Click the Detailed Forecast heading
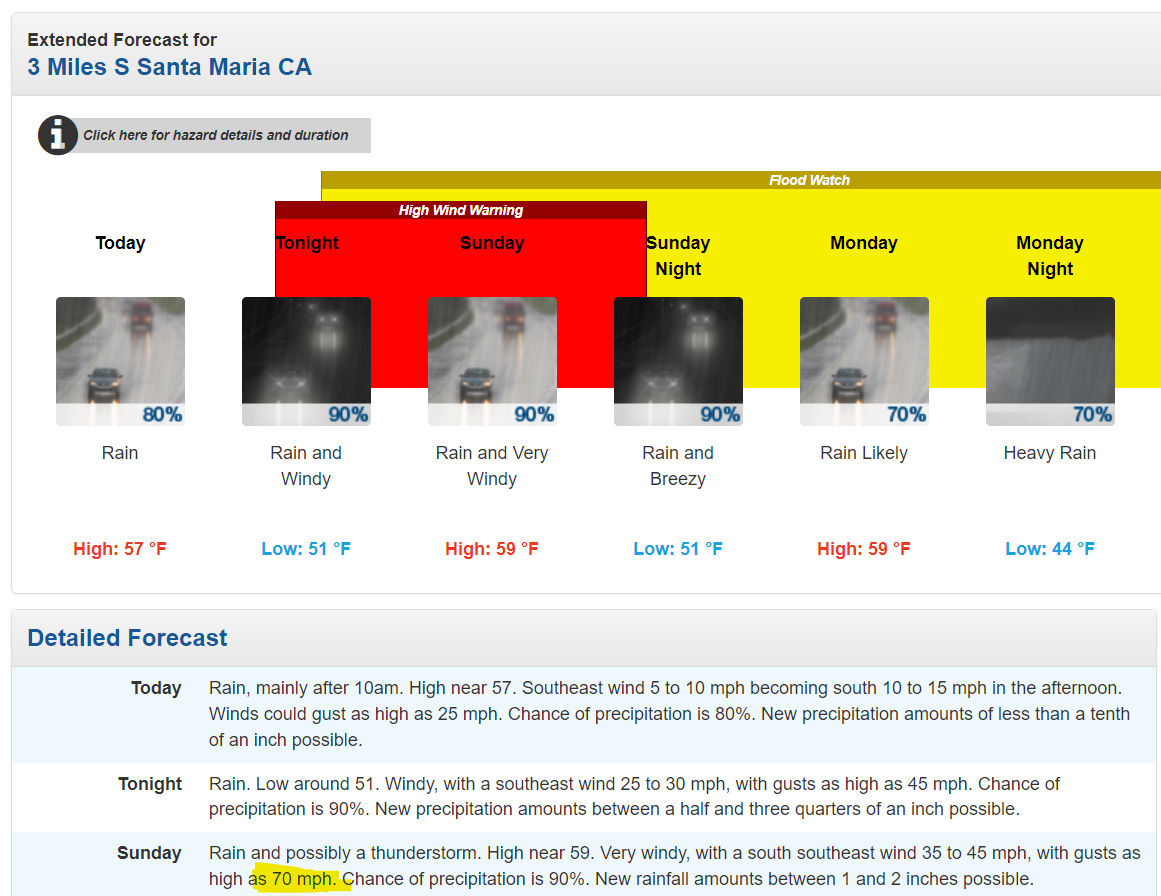This screenshot has width=1161, height=896. coord(127,638)
